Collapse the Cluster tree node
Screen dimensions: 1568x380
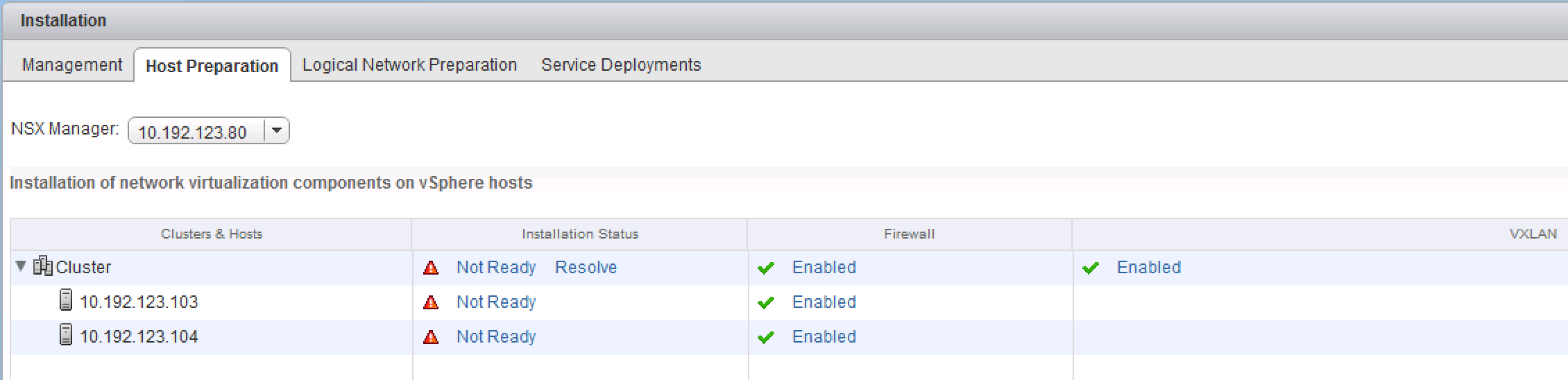(21, 266)
